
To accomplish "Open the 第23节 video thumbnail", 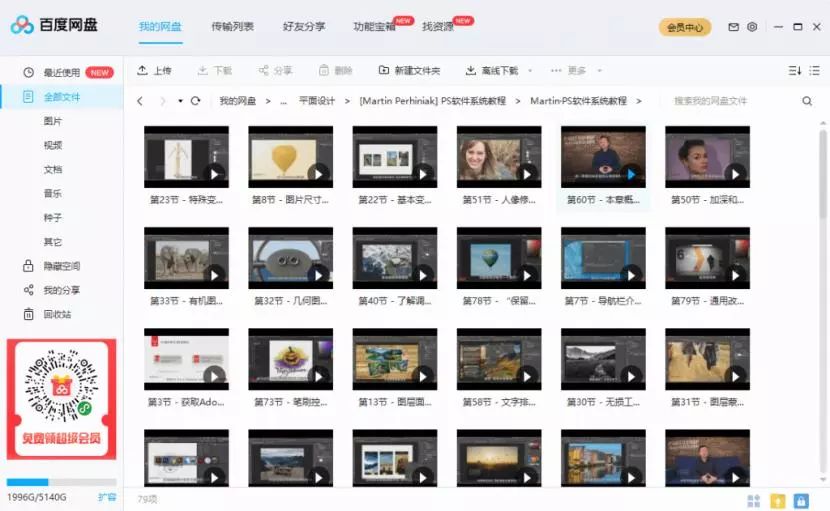I will (x=186, y=157).
